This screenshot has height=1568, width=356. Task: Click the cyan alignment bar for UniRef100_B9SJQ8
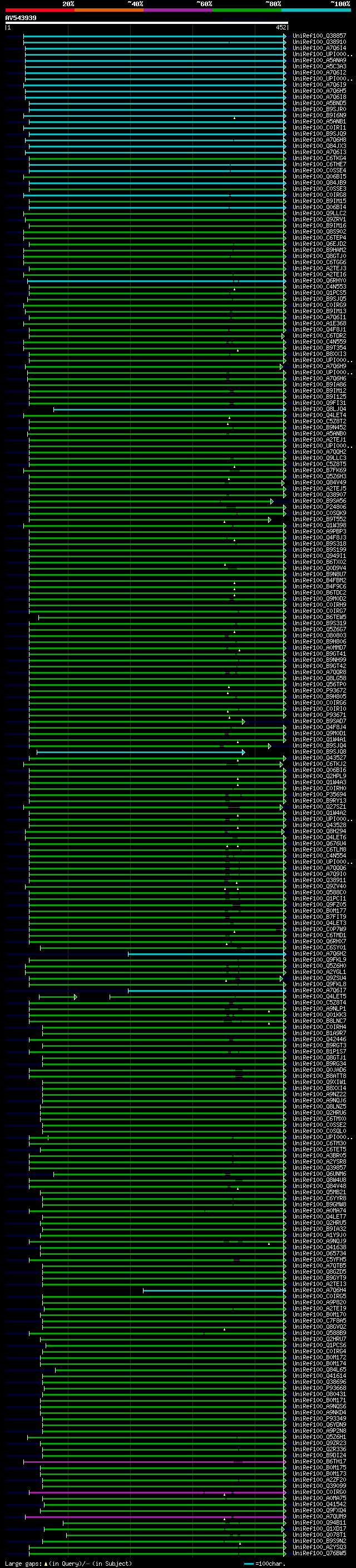click(x=141, y=752)
